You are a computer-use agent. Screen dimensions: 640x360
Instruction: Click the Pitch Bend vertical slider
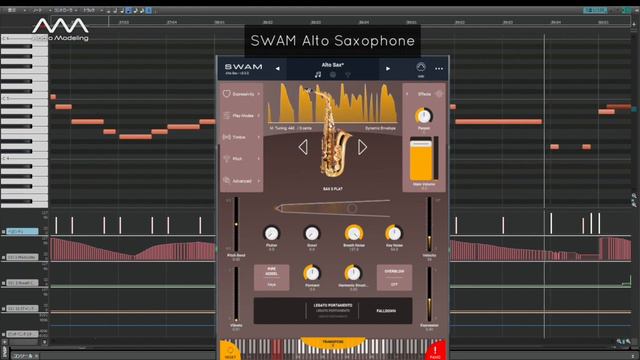pyautogui.click(x=236, y=224)
